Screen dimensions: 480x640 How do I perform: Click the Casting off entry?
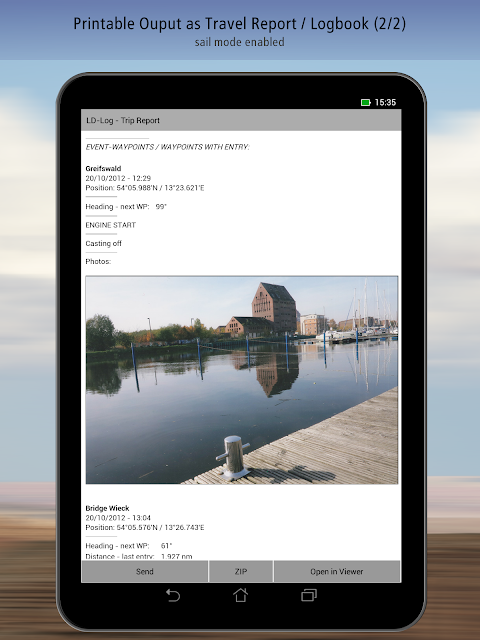coord(104,243)
